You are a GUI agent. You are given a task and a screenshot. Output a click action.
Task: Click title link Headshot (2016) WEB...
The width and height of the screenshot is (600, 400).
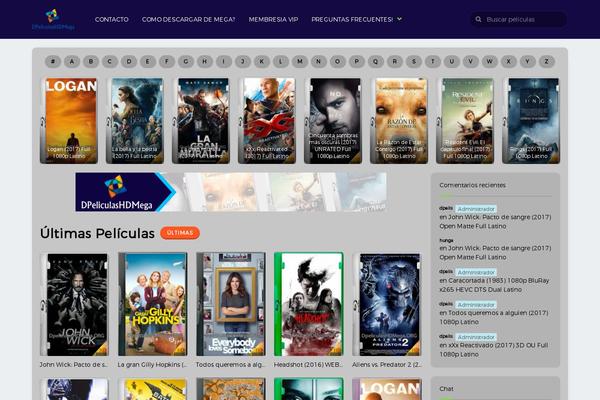(x=308, y=365)
